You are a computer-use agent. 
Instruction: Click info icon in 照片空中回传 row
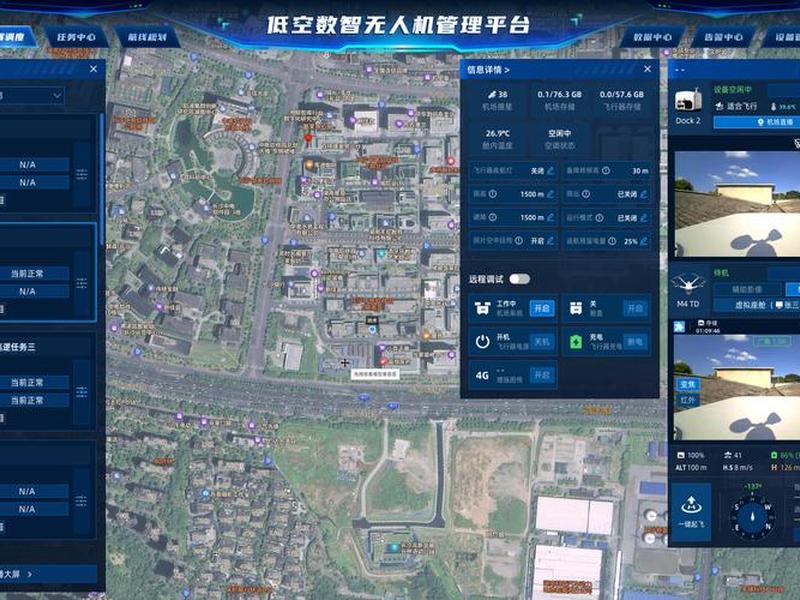(518, 240)
